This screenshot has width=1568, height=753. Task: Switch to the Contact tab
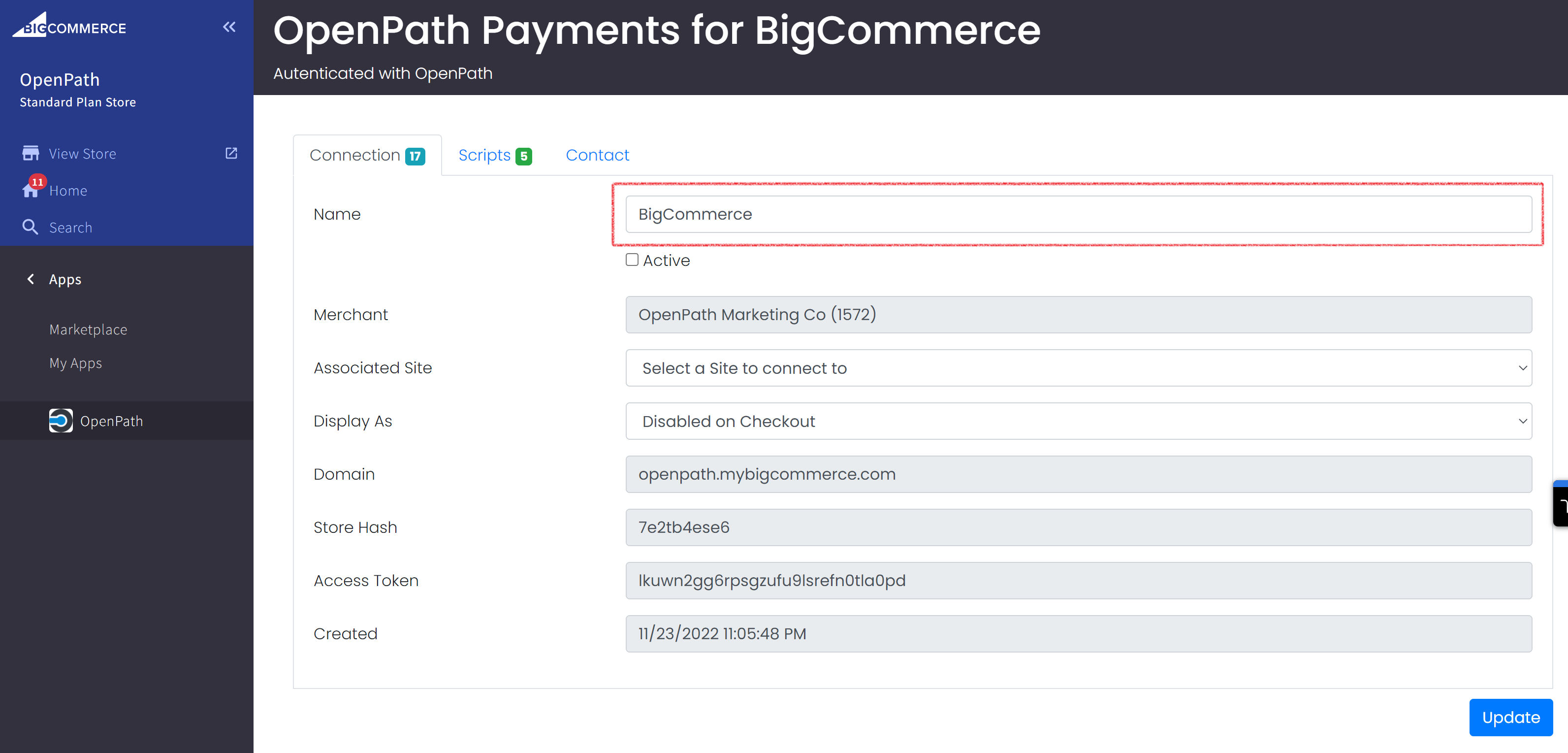click(597, 155)
